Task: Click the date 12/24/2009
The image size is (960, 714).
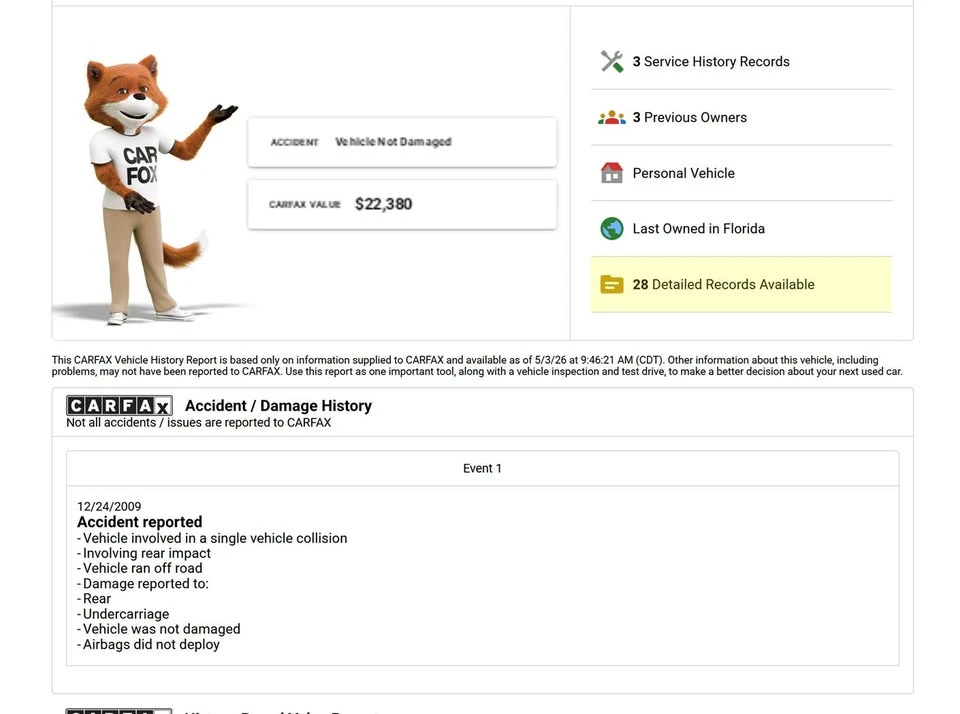Action: pyautogui.click(x=109, y=506)
